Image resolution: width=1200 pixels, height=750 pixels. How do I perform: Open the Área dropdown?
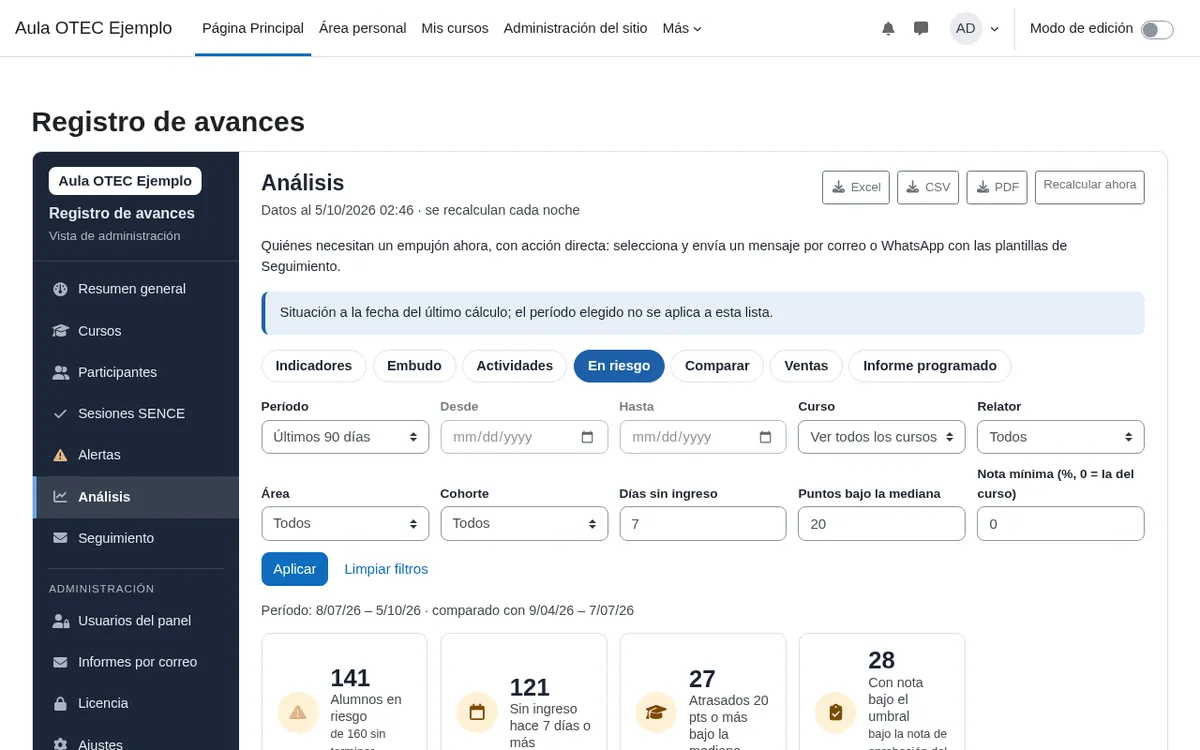tap(345, 524)
